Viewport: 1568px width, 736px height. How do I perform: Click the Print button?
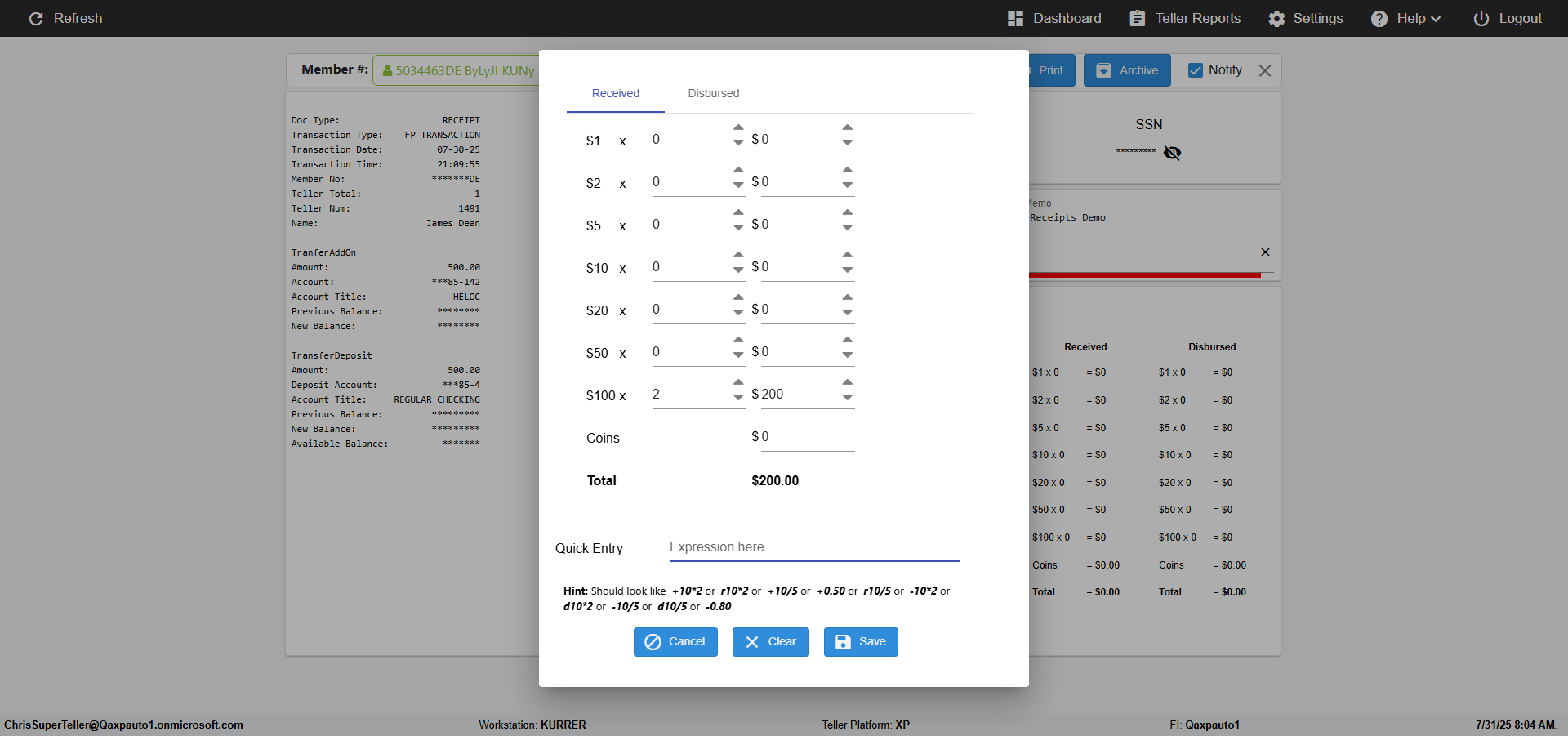[x=1051, y=70]
